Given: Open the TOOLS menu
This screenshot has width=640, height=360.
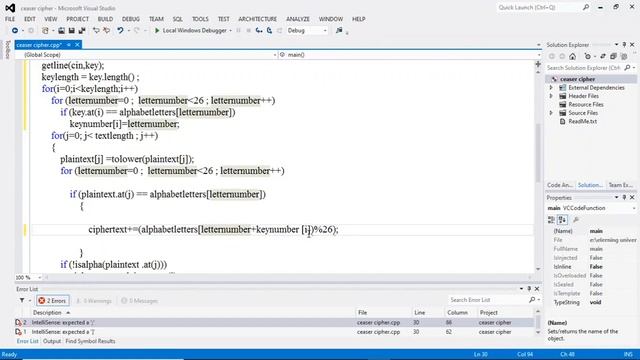Looking at the screenshot, I should [x=200, y=19].
